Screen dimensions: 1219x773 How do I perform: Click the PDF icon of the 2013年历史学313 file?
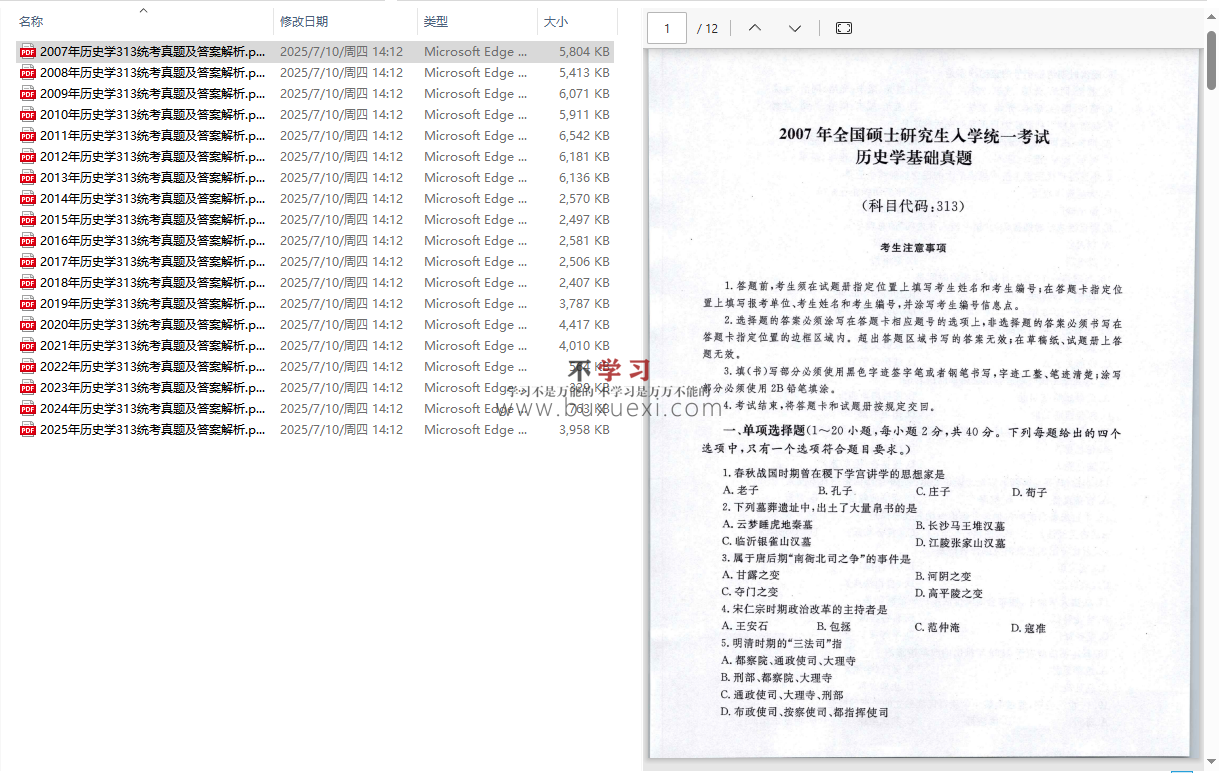click(28, 178)
